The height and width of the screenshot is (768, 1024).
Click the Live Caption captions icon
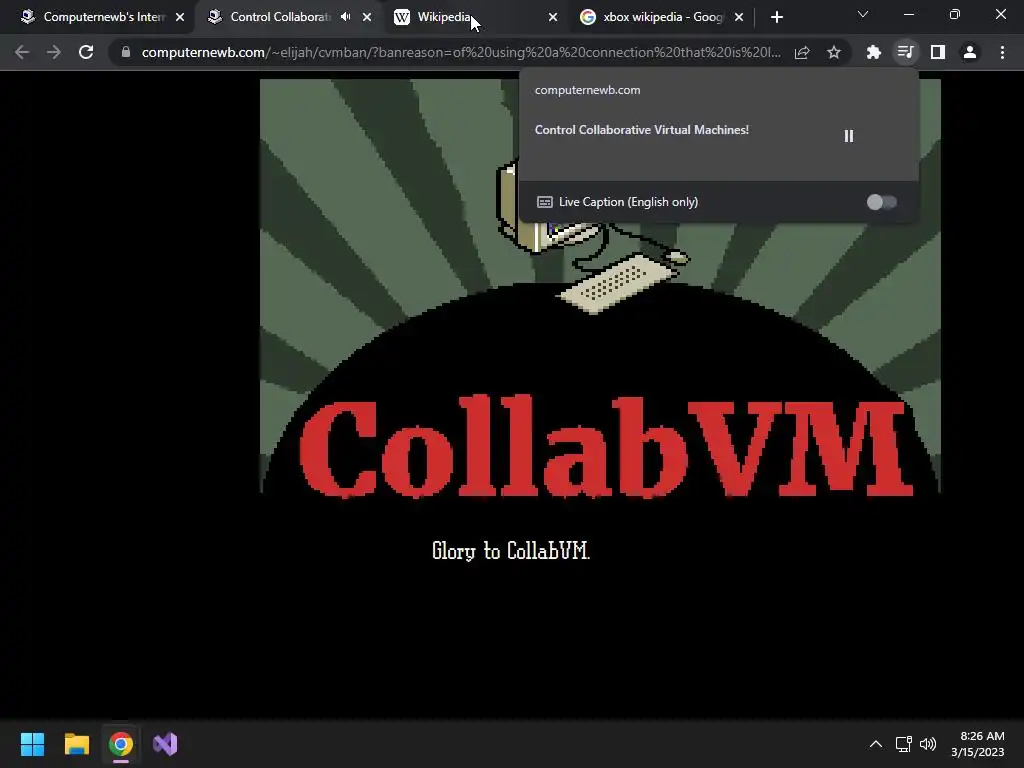point(545,202)
